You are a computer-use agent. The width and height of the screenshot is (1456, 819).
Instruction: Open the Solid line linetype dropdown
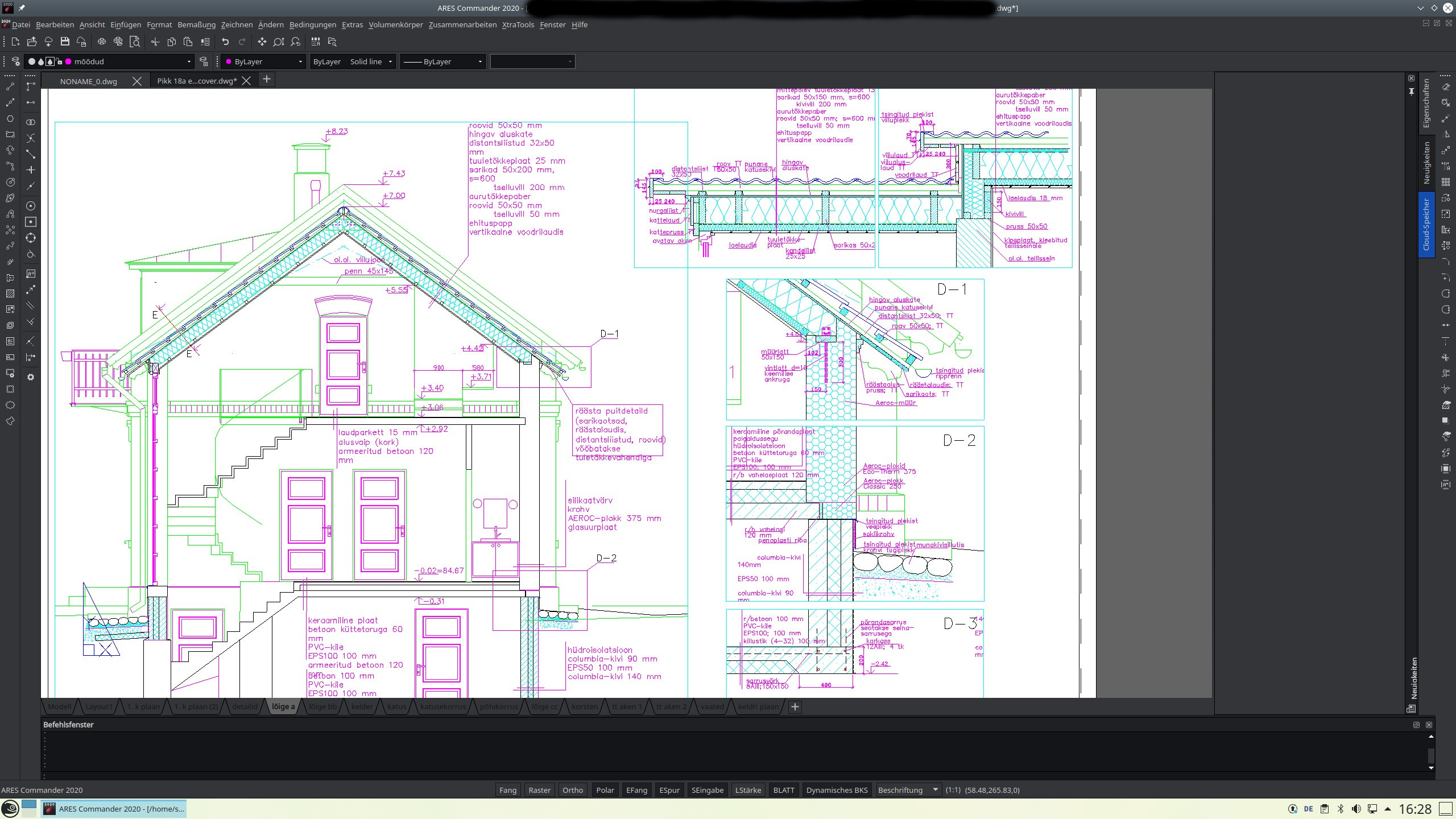click(x=390, y=61)
